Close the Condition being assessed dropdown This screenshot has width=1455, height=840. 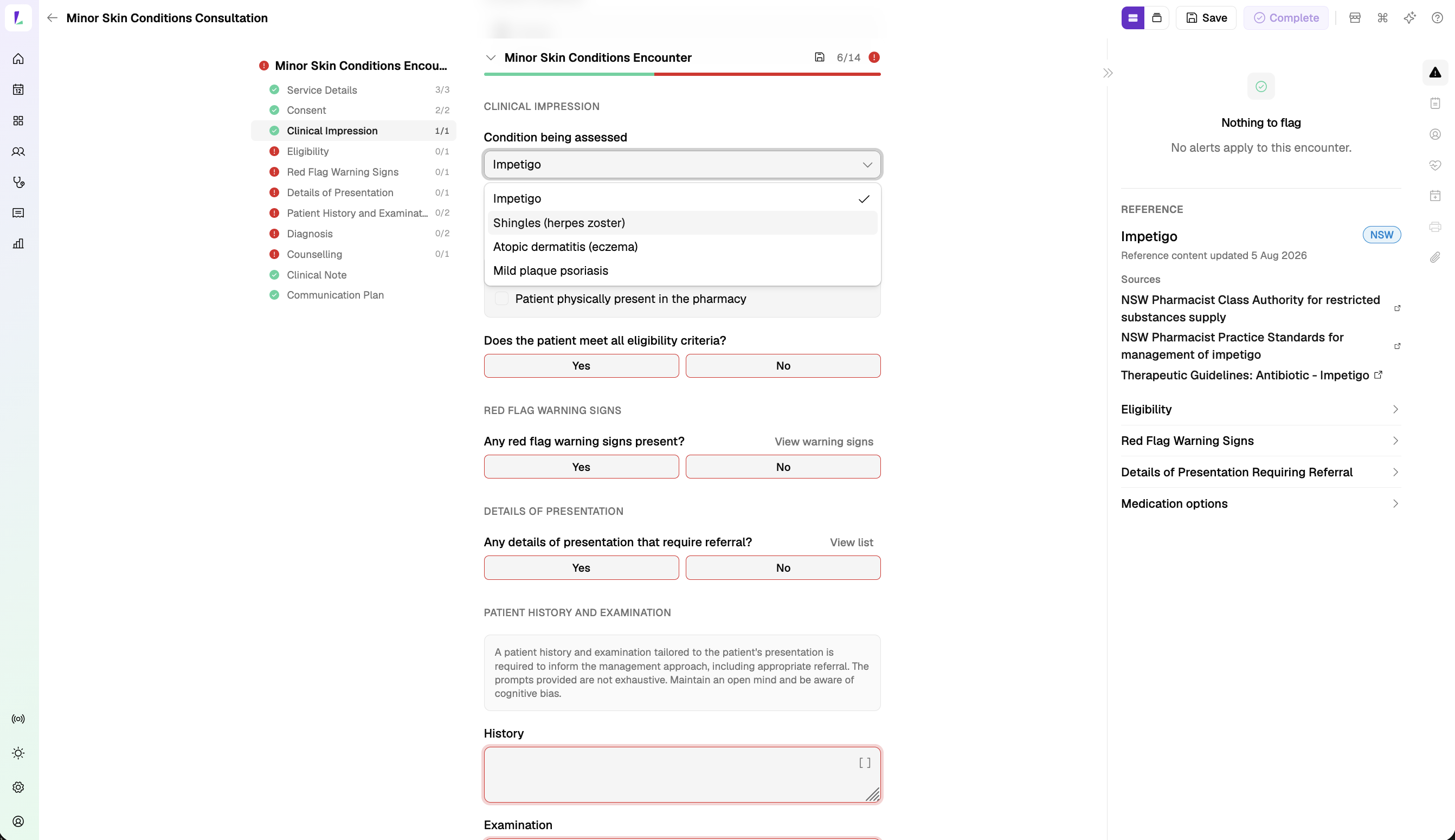pos(682,164)
